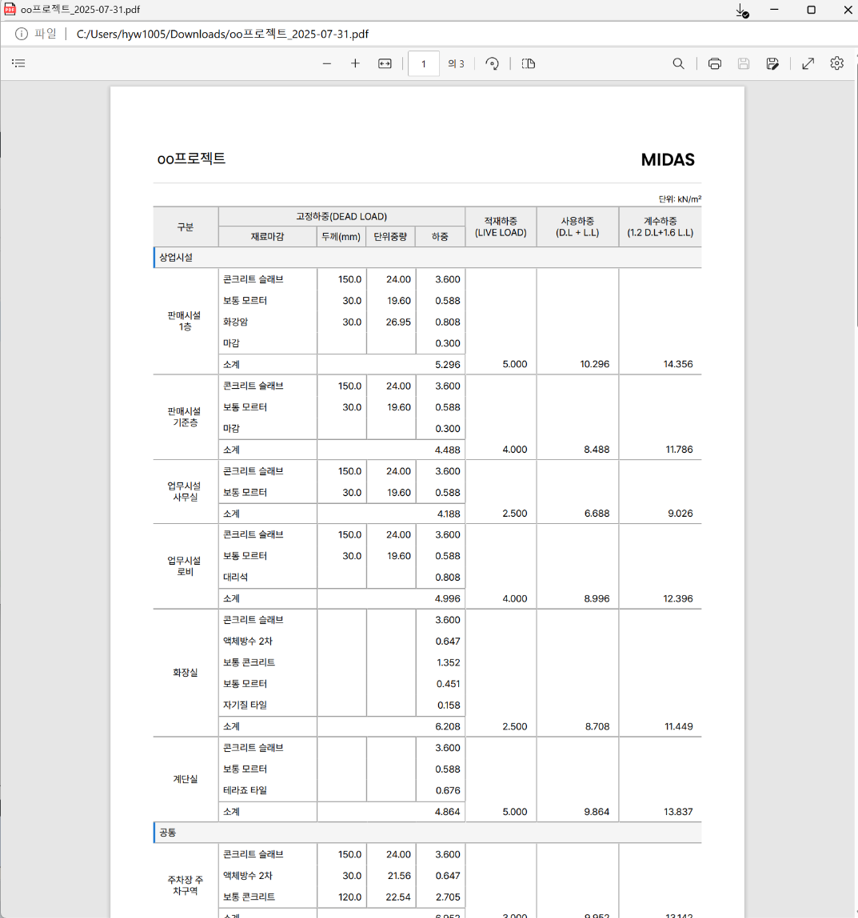Rotate the PDF page clockwise
This screenshot has height=918, width=858.
(x=492, y=63)
